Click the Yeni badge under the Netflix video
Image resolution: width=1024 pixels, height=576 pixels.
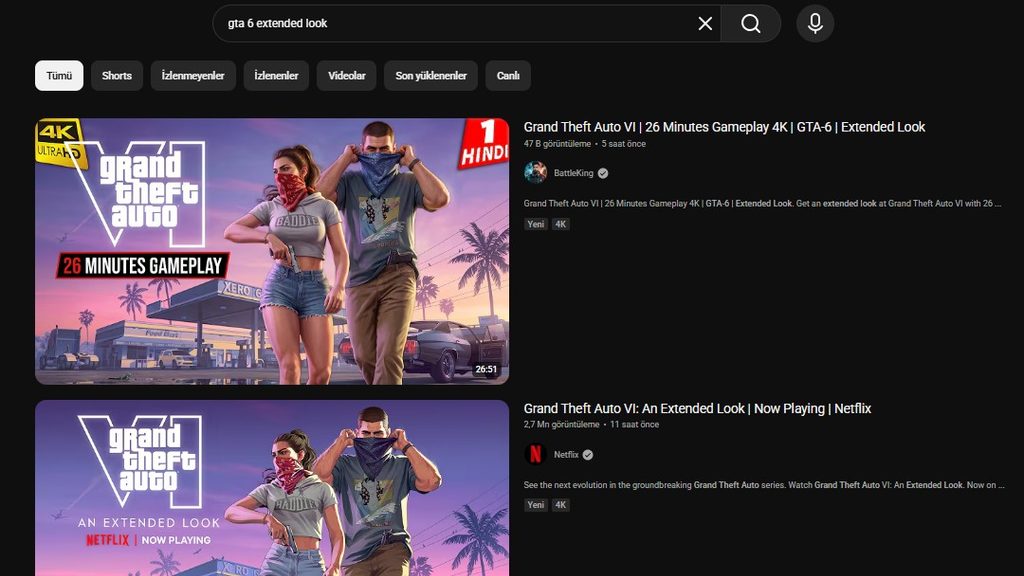pyautogui.click(x=536, y=505)
